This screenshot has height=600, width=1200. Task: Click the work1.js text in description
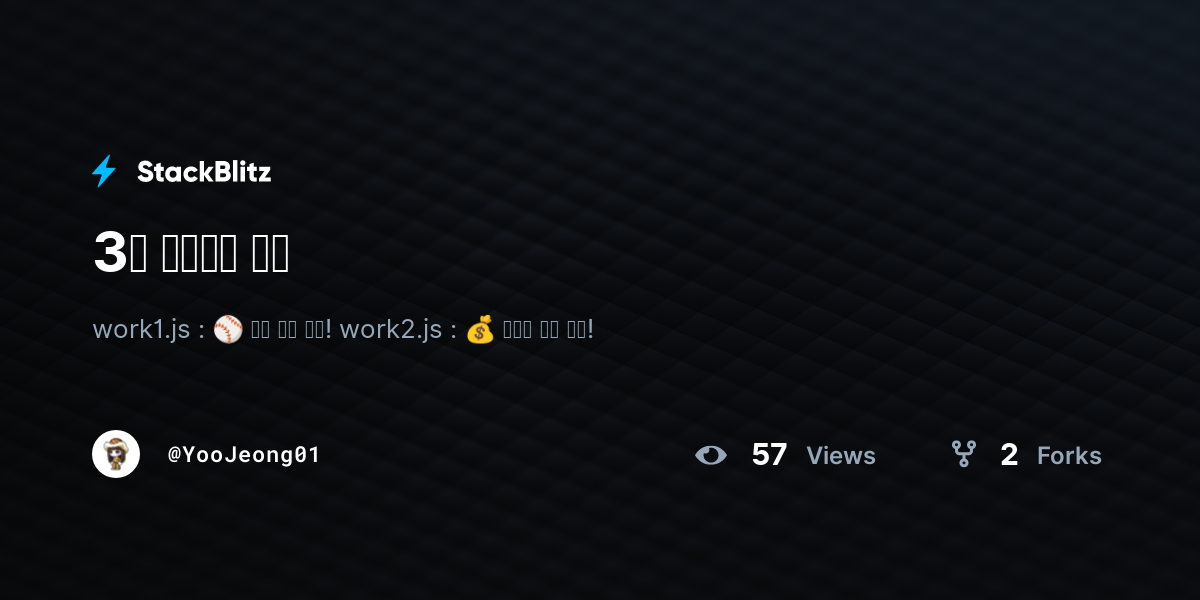pos(141,329)
